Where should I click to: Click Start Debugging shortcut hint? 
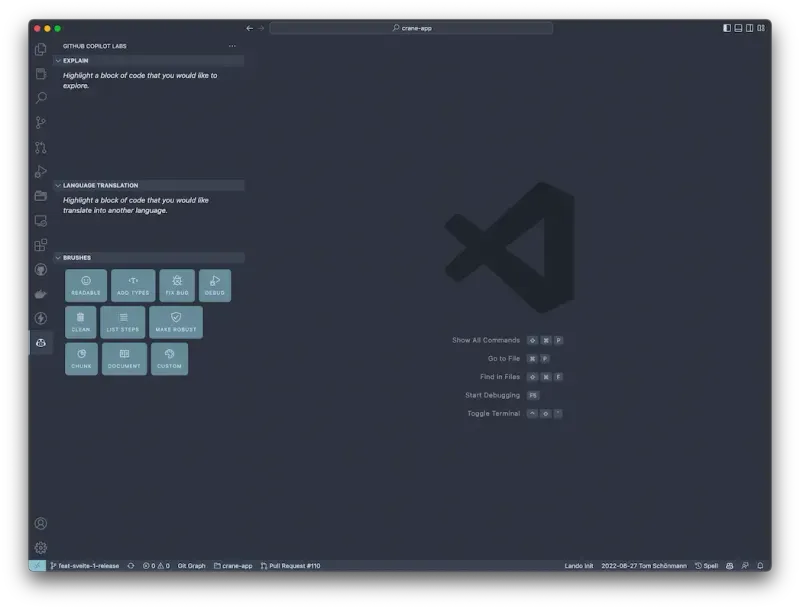pyautogui.click(x=492, y=395)
